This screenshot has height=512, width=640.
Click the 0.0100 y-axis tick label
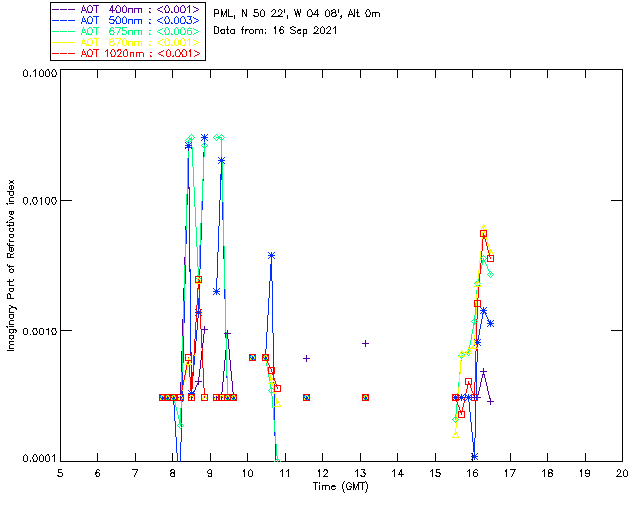point(40,201)
